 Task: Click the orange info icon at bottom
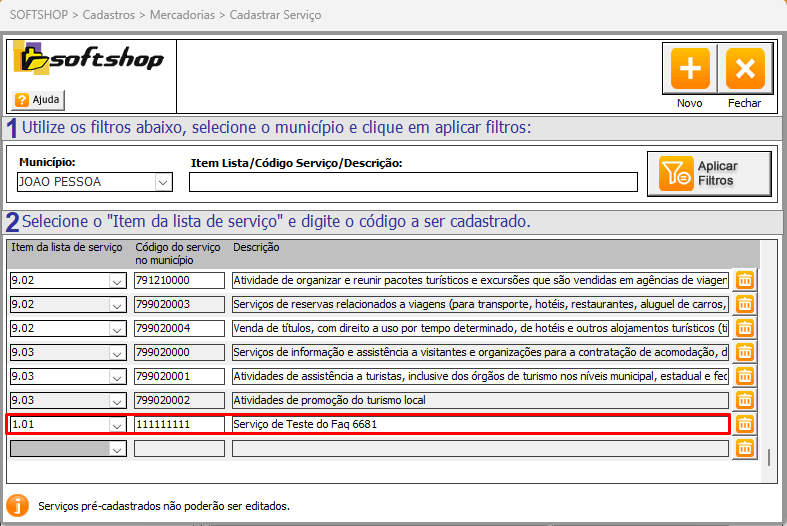[18, 505]
